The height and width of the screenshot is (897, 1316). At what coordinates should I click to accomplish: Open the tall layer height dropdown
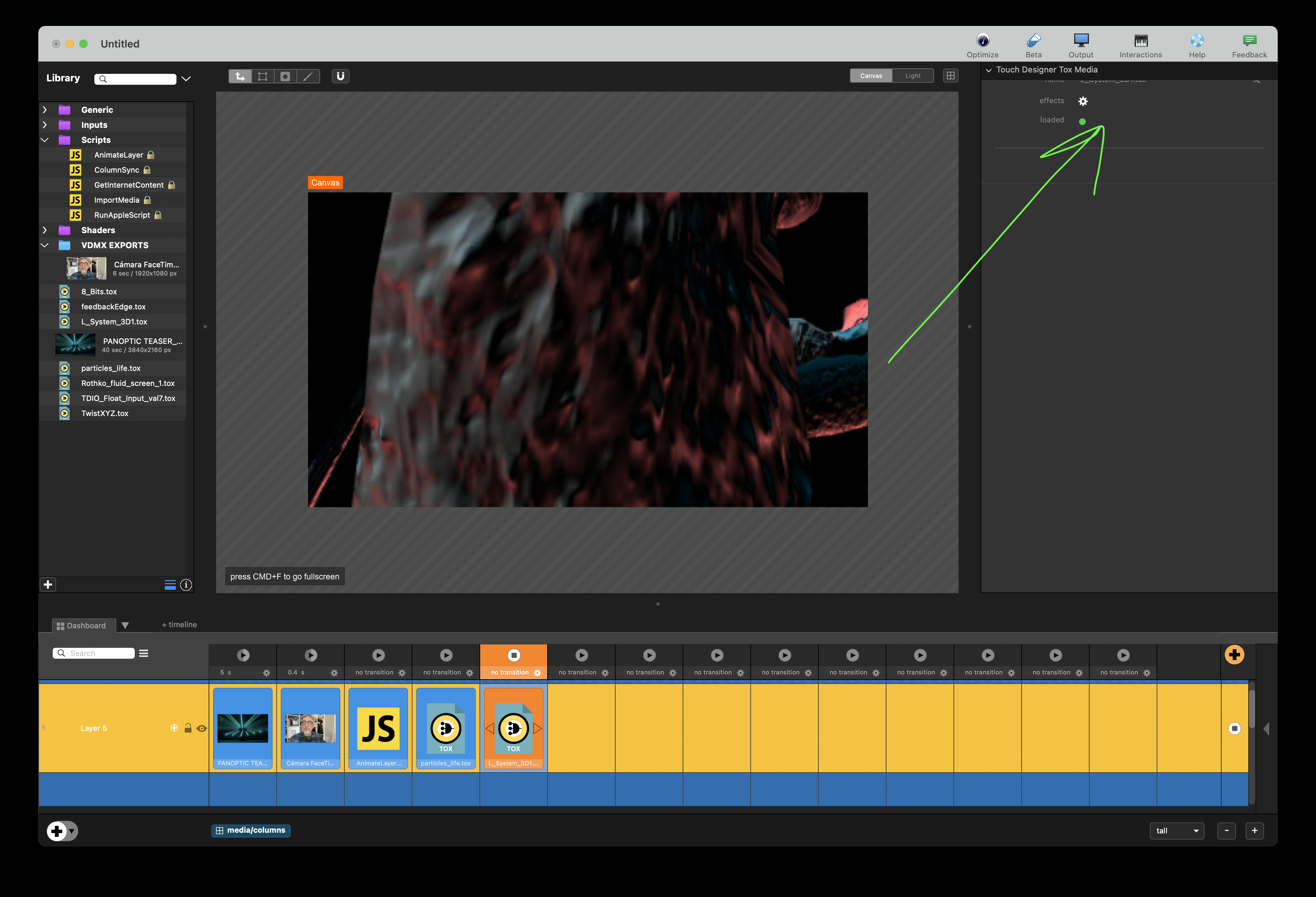[1177, 831]
